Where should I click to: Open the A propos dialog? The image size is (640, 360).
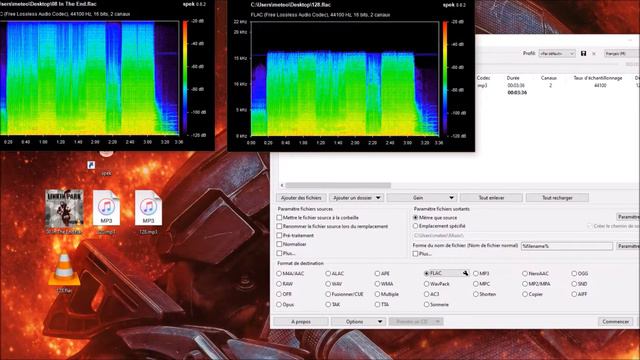coord(301,322)
